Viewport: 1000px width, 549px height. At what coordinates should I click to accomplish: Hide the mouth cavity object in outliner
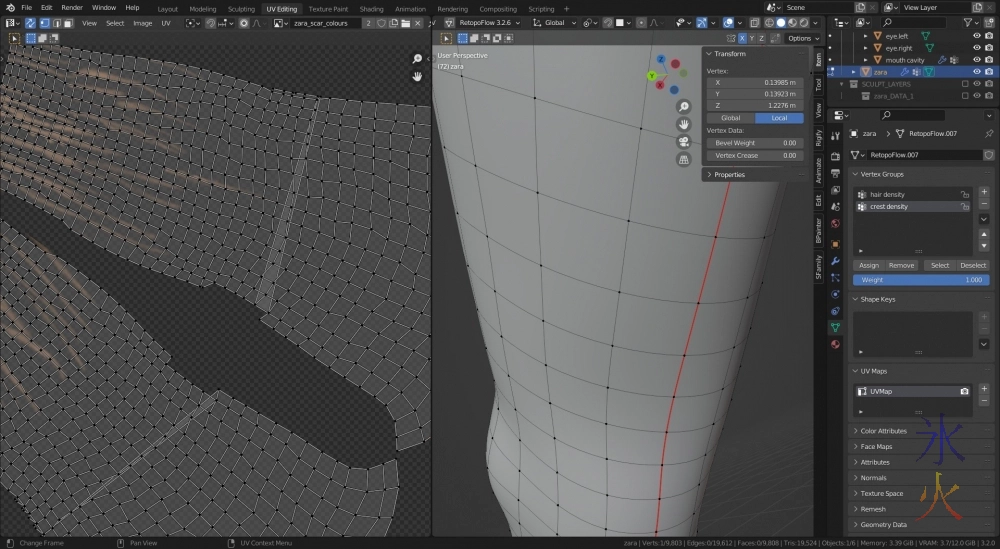(977, 60)
